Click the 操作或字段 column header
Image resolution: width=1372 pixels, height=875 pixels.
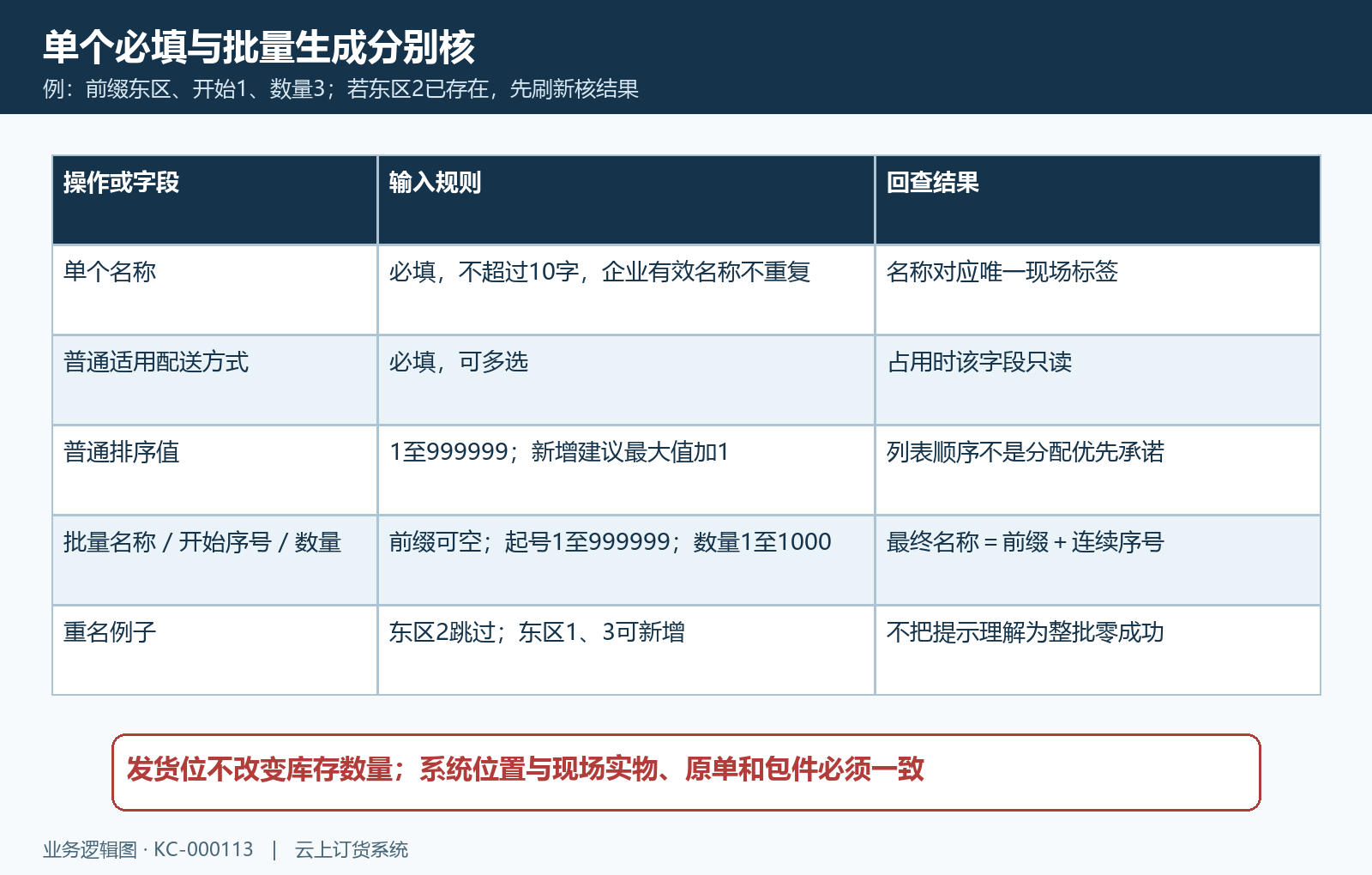click(214, 200)
